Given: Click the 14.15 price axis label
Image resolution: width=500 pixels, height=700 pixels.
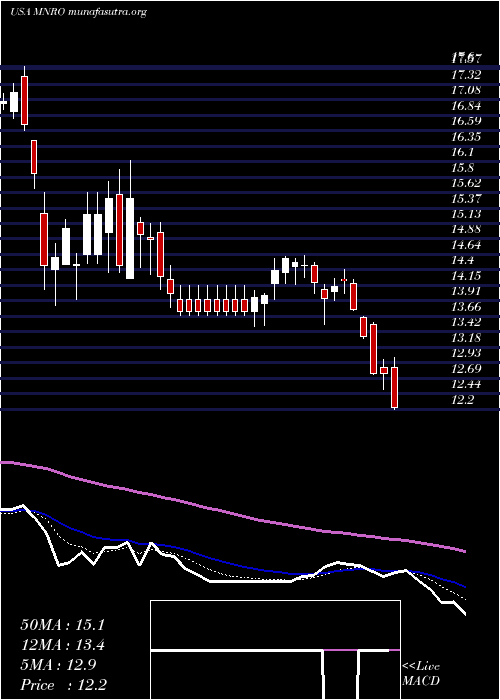Looking at the screenshot, I should [x=466, y=276].
